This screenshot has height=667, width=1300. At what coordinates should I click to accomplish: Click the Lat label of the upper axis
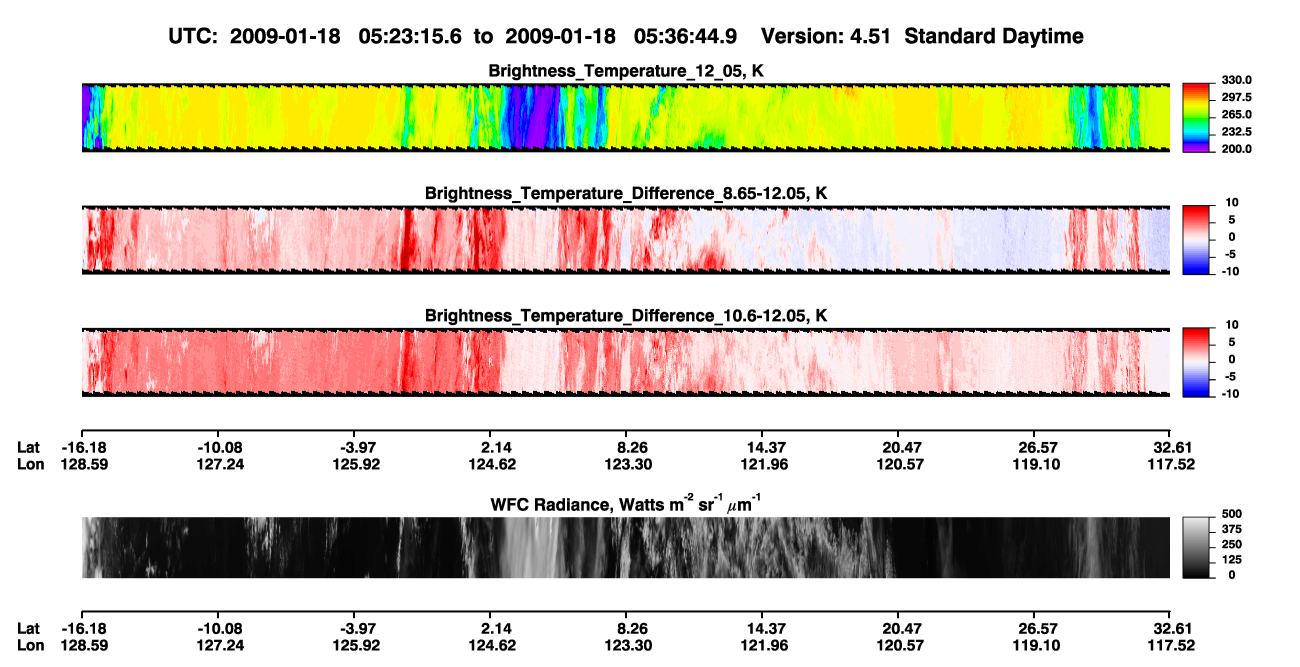click(x=29, y=447)
